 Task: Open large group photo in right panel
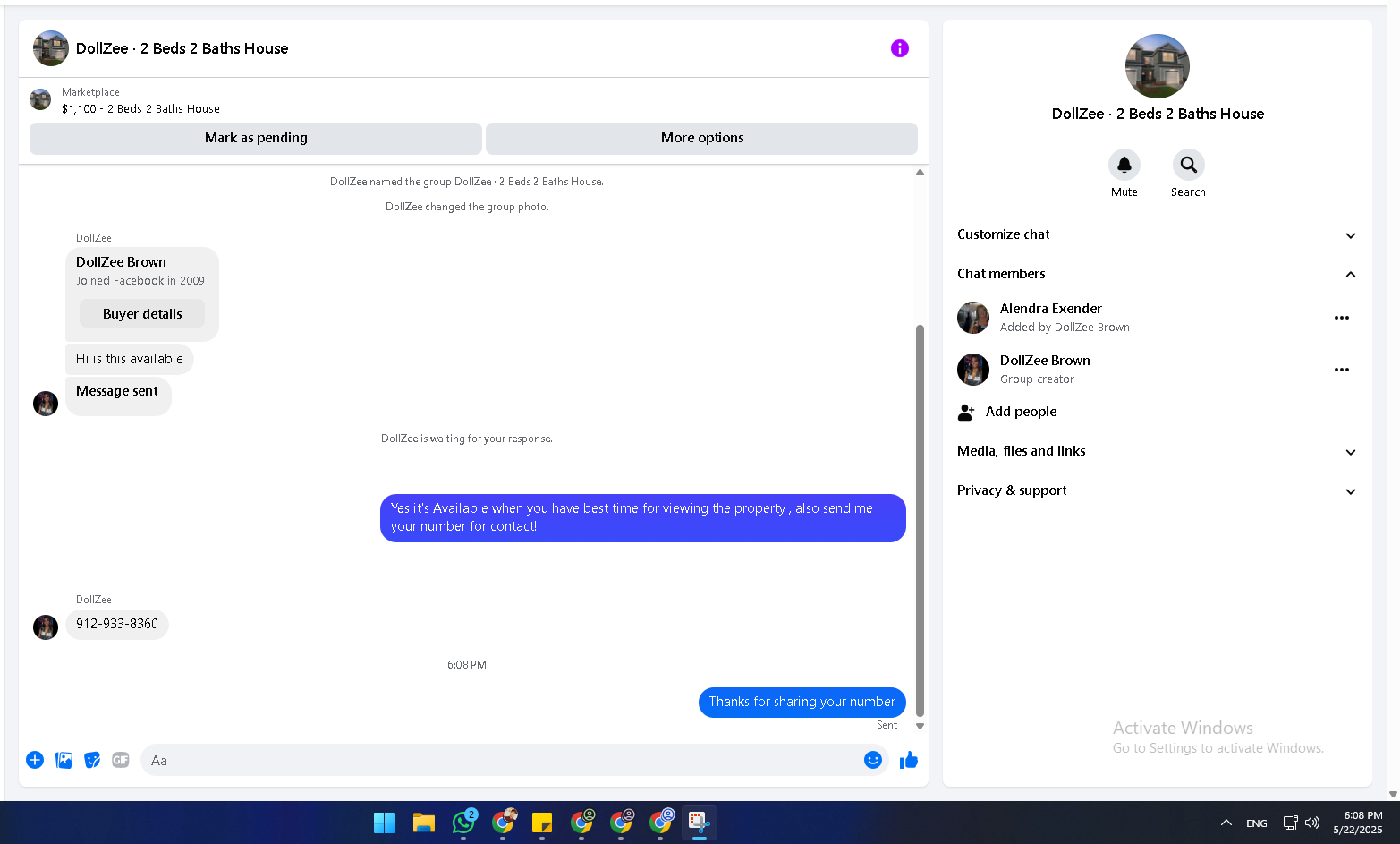pyautogui.click(x=1158, y=66)
